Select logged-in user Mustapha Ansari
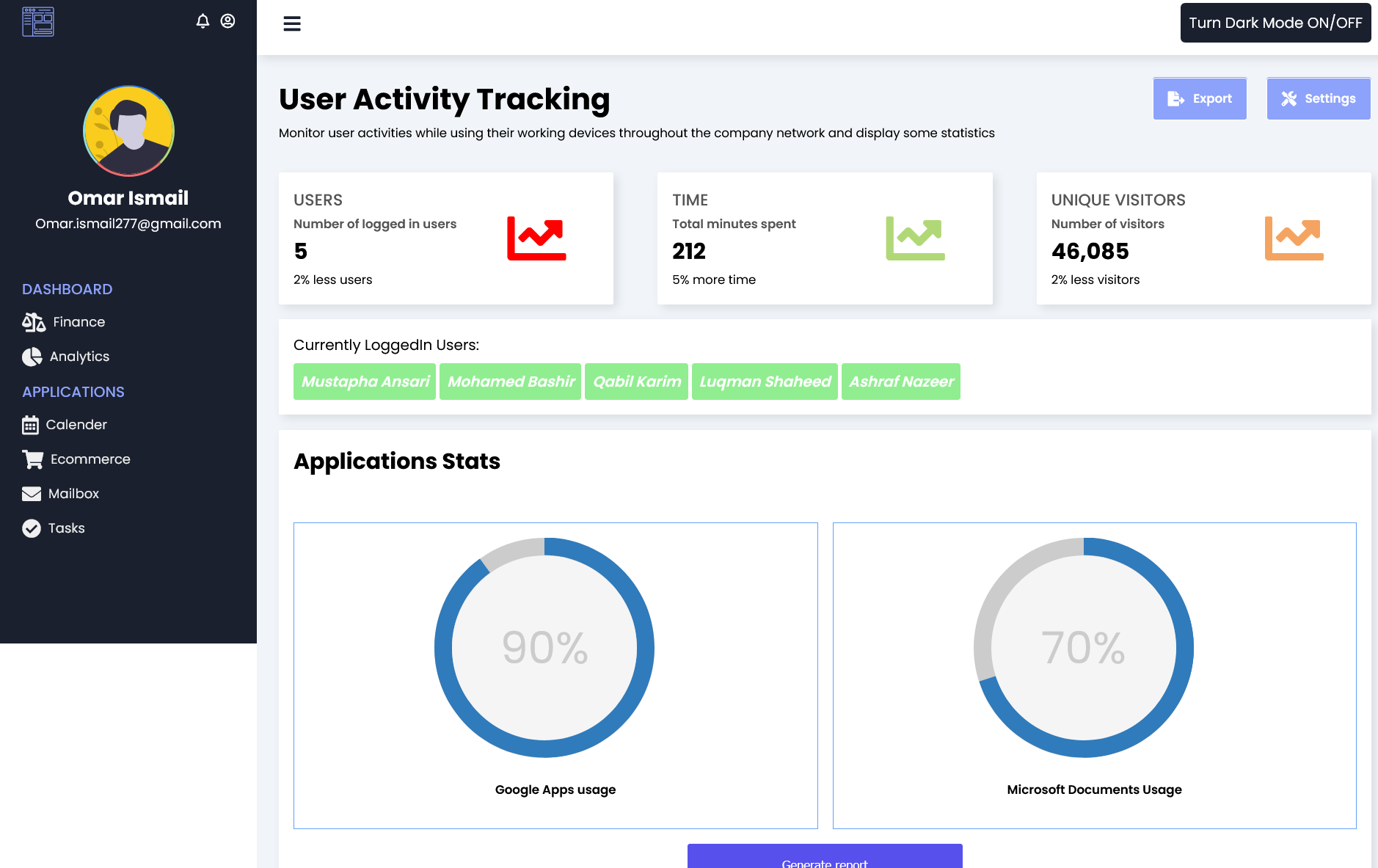Viewport: 1378px width, 868px height. (x=364, y=382)
